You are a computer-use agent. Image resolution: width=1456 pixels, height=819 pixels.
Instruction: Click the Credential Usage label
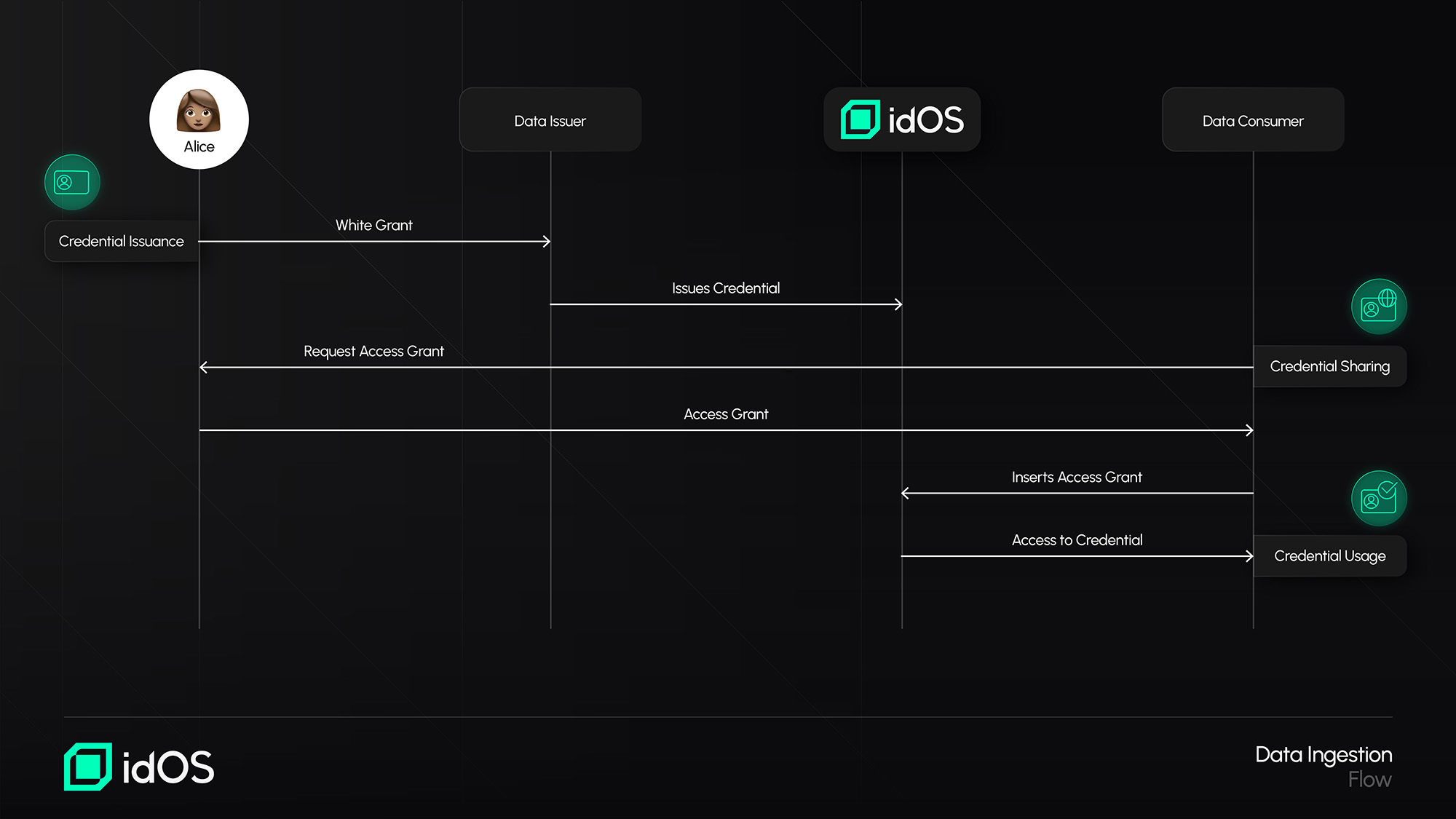tap(1329, 556)
